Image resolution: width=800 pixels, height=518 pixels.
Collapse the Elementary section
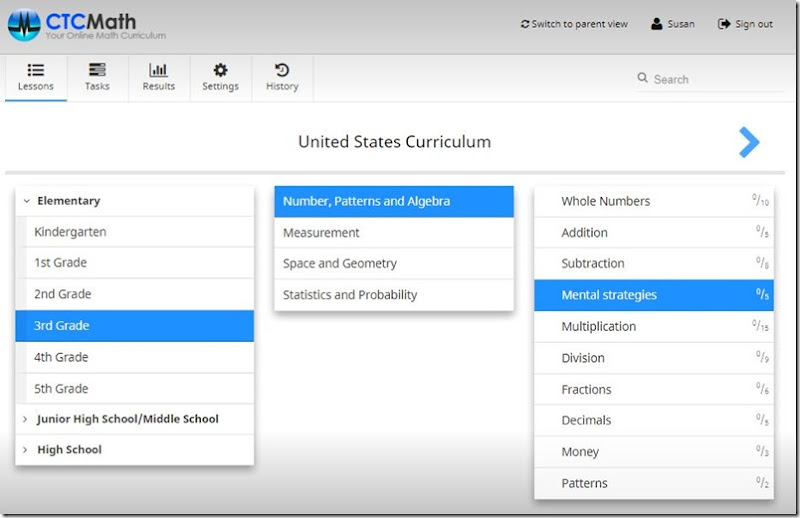coord(27,201)
